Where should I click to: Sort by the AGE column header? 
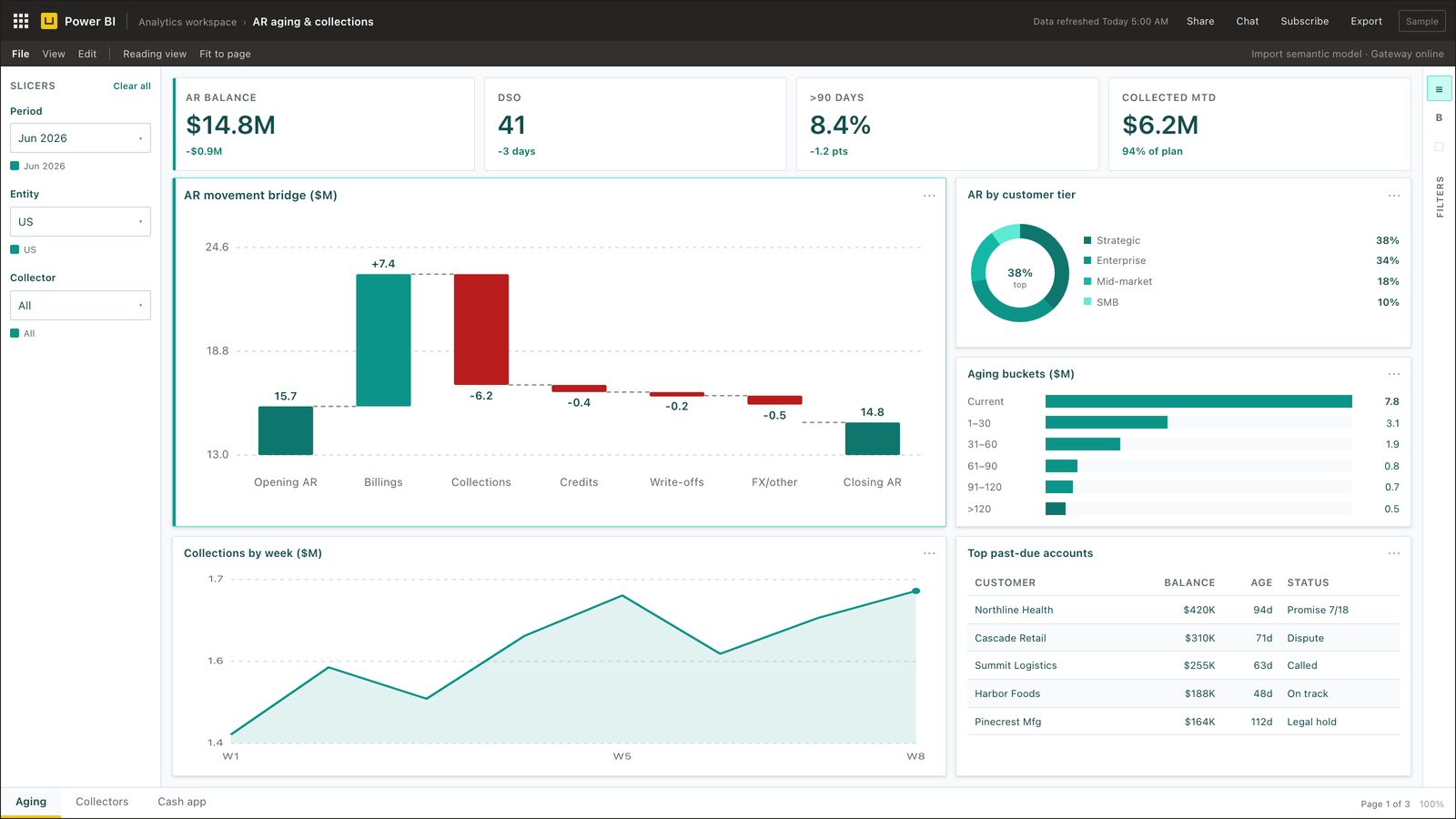click(1261, 582)
